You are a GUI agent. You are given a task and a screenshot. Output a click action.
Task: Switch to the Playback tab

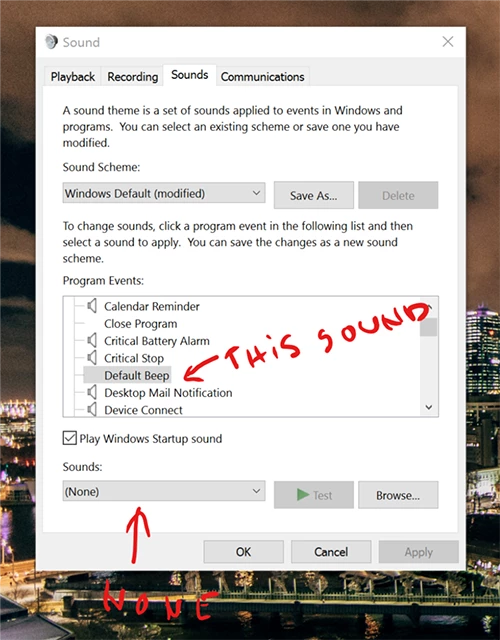click(72, 76)
